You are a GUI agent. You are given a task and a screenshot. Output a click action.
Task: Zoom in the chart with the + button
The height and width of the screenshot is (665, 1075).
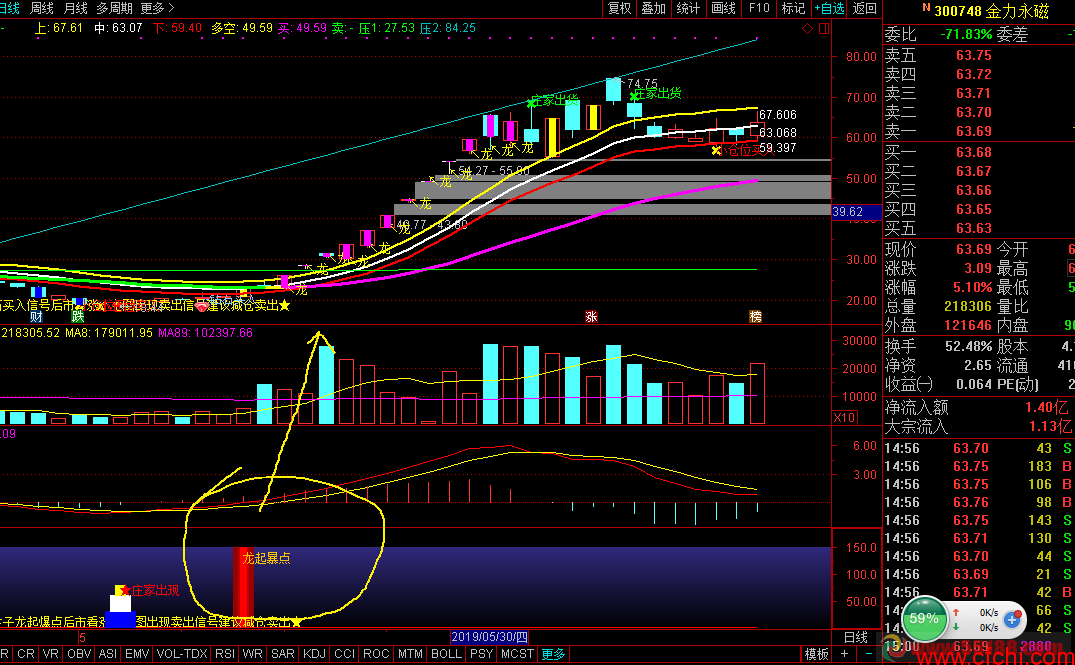pos(845,654)
